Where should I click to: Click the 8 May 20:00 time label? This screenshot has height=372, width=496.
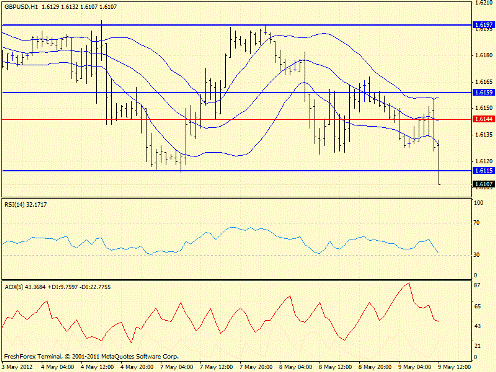[x=375, y=367]
